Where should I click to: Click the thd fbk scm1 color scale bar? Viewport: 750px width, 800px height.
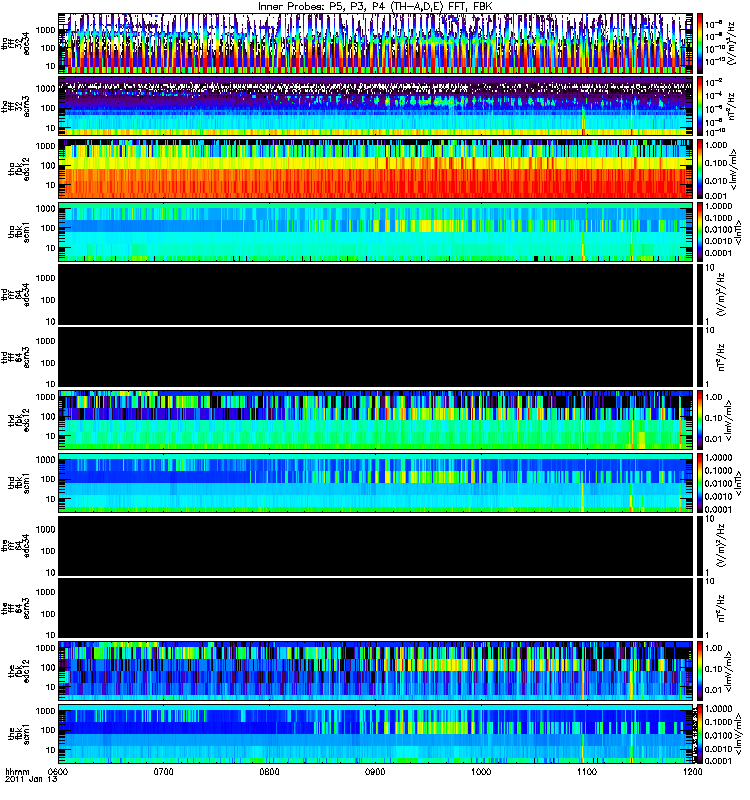coord(700,483)
